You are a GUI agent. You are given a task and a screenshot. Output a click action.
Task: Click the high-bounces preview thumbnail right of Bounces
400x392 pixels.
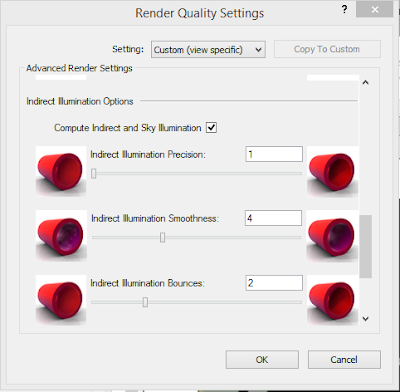tap(332, 300)
